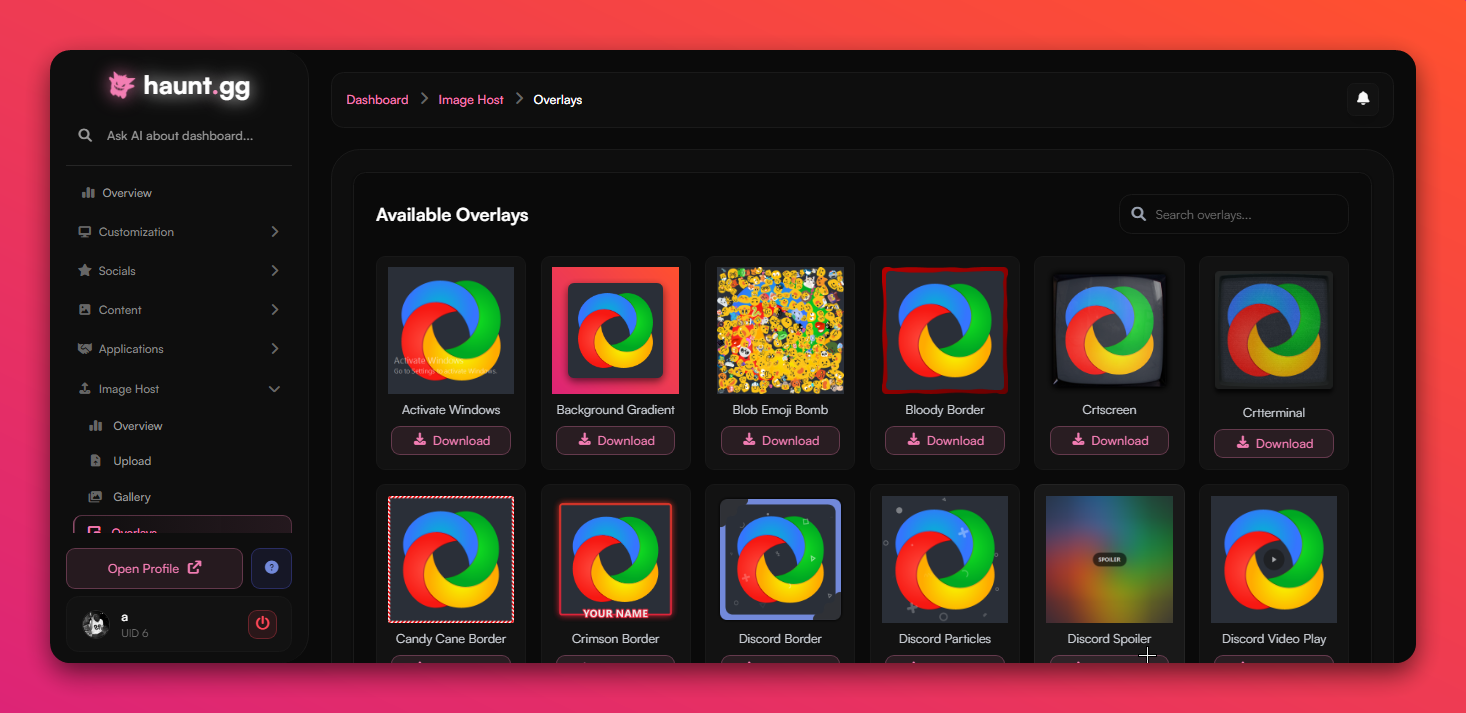Expand the Socials menu chevron

coord(275,271)
